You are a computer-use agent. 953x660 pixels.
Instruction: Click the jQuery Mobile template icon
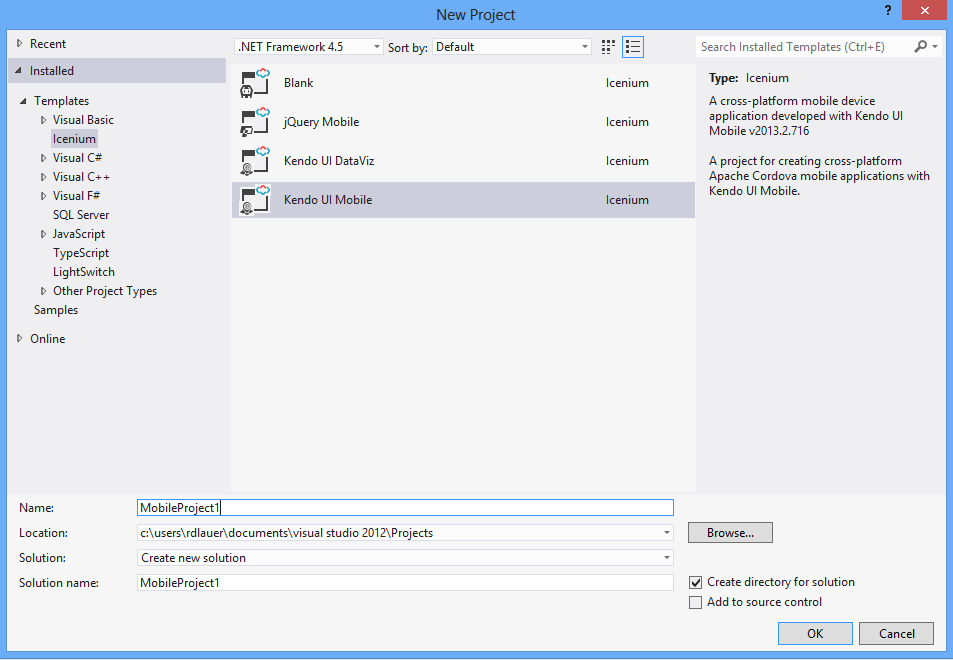pyautogui.click(x=255, y=122)
